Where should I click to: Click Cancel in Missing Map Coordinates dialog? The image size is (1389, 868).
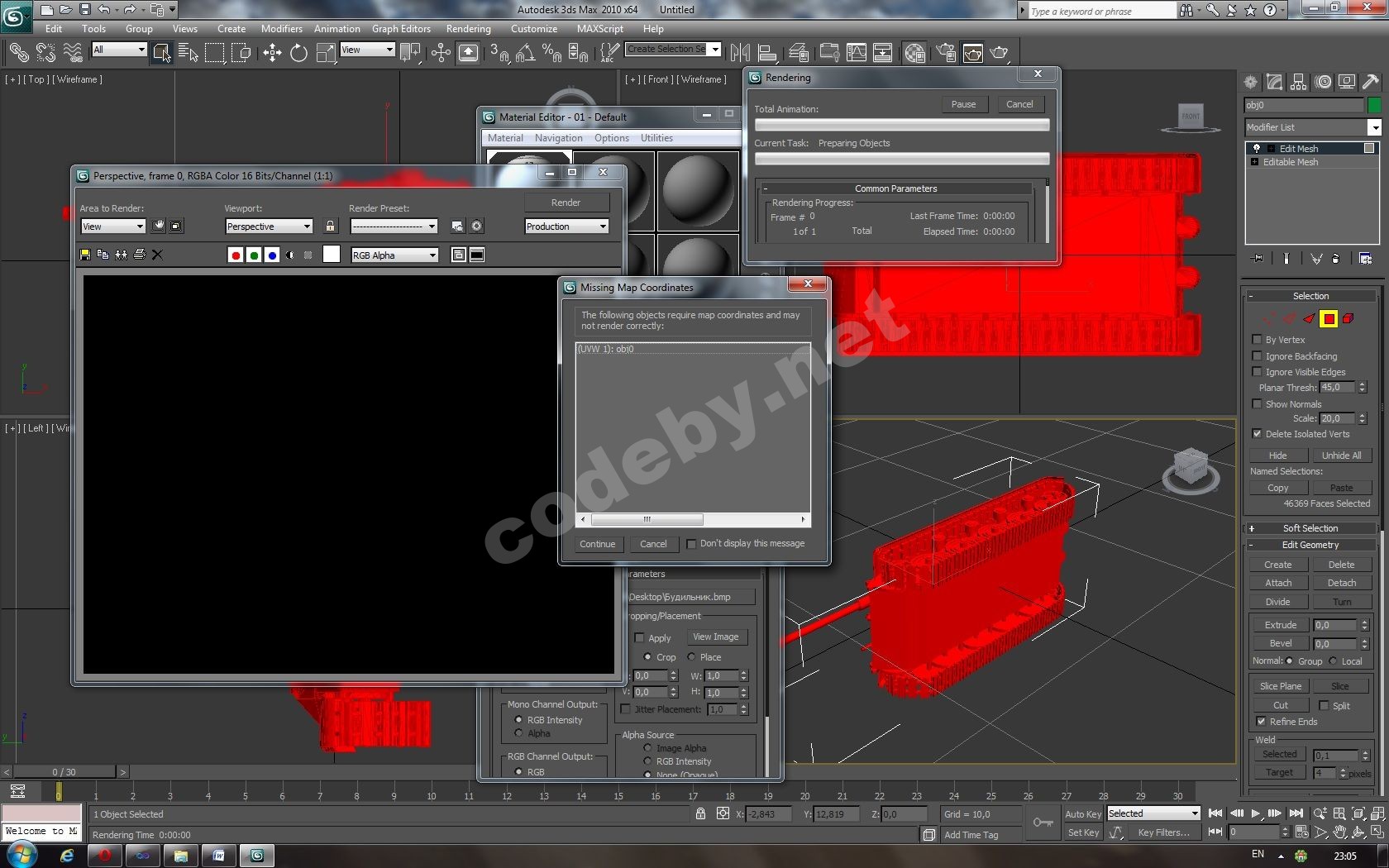[x=653, y=544]
